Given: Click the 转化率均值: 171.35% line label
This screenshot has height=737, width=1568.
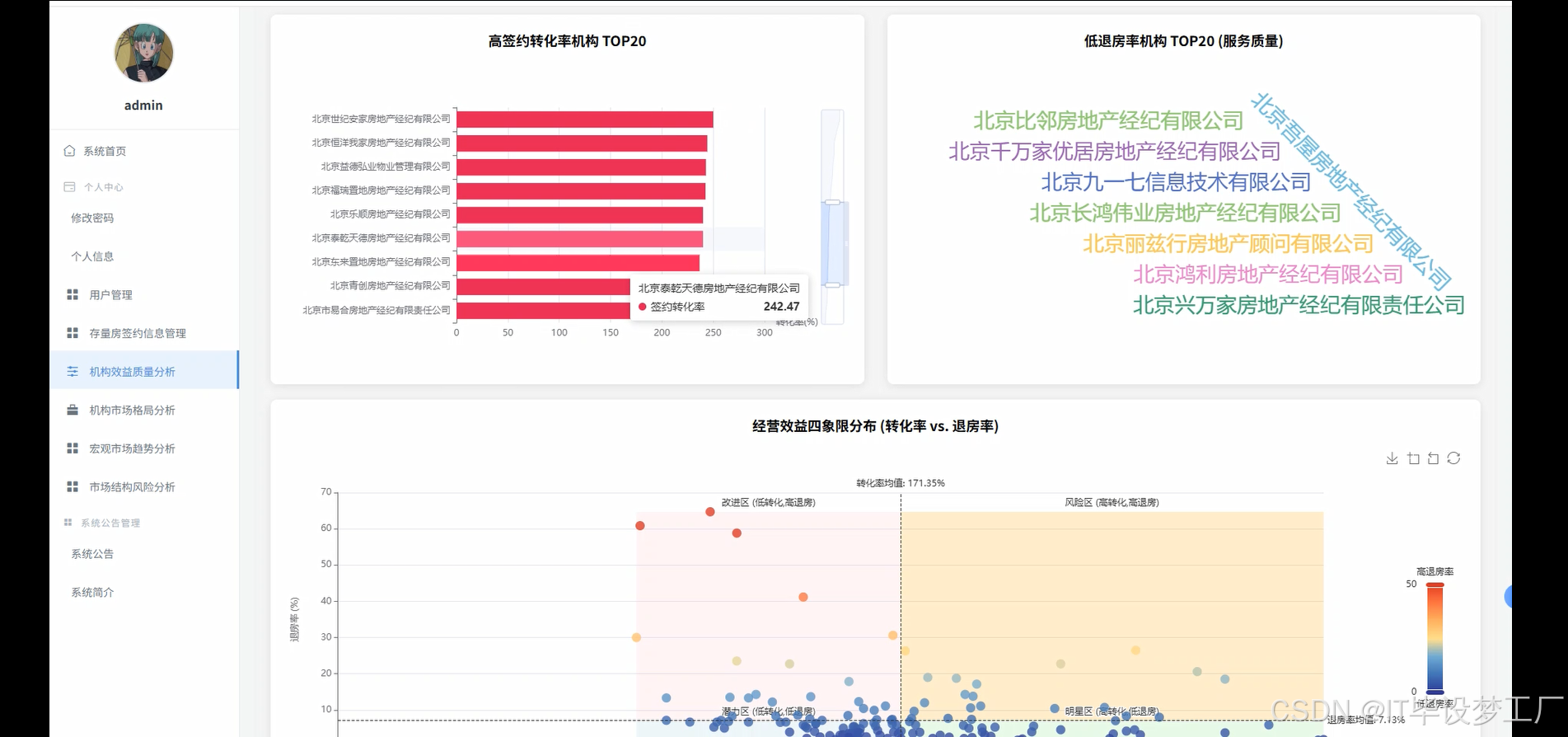Looking at the screenshot, I should 901,483.
